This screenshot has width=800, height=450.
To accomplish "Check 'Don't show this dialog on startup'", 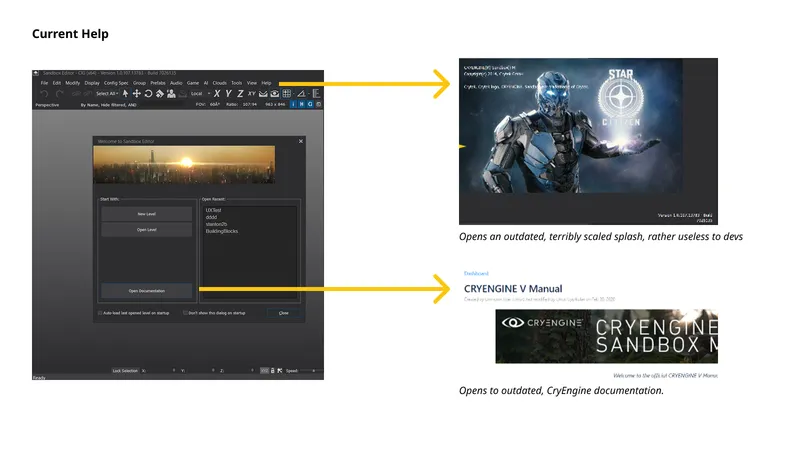I will pyautogui.click(x=185, y=313).
